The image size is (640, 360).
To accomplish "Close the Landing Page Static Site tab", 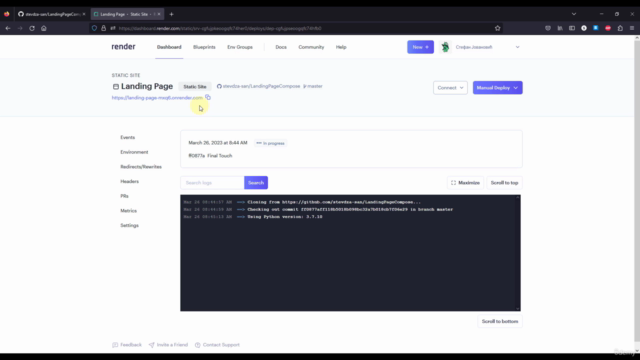I will click(x=159, y=14).
